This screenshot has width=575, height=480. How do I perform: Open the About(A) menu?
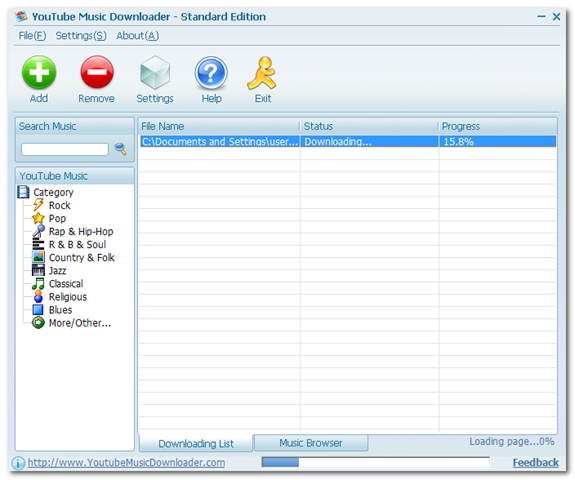click(138, 36)
